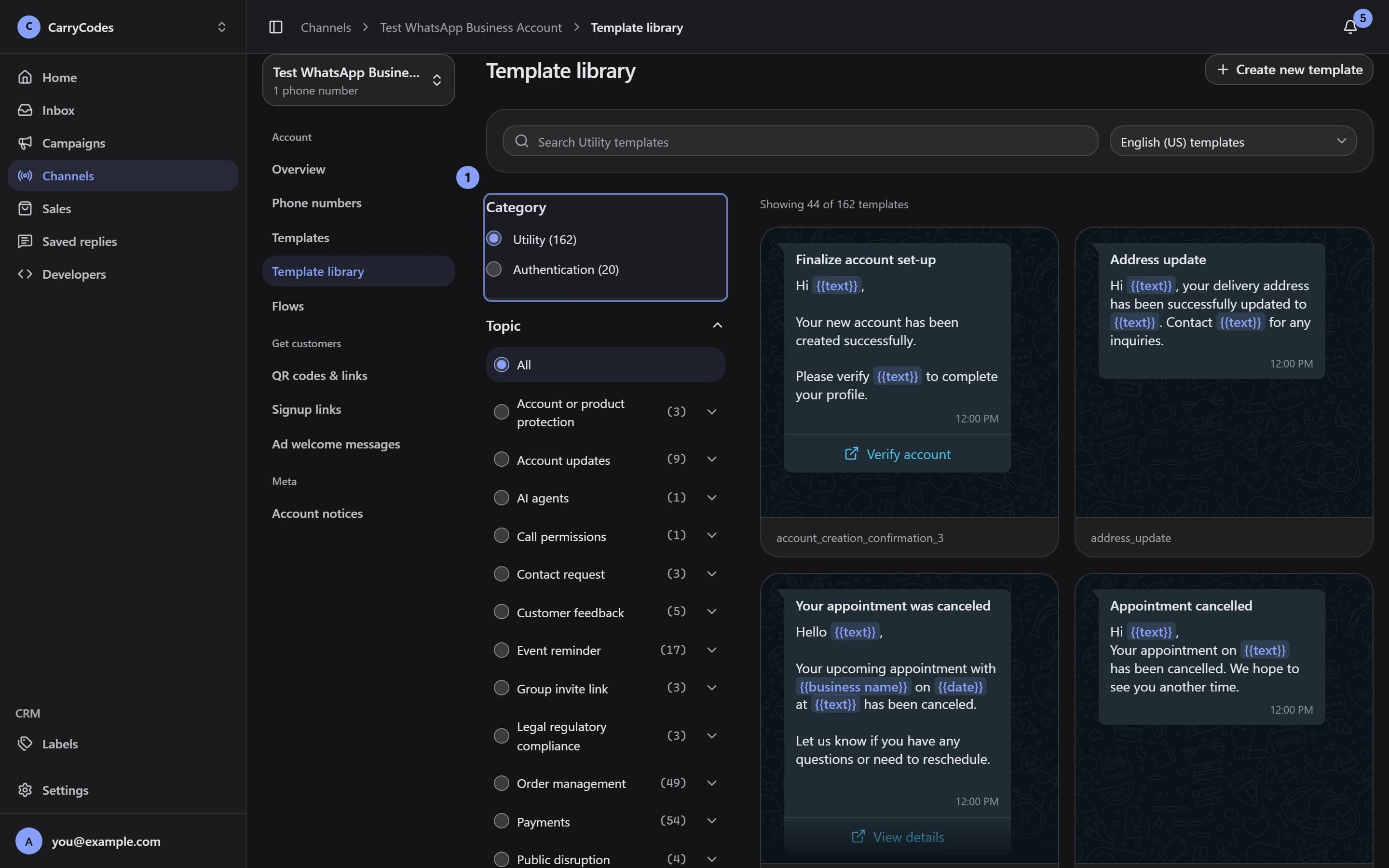Expand Order management subtopics chevron
The width and height of the screenshot is (1389, 868).
tap(712, 783)
